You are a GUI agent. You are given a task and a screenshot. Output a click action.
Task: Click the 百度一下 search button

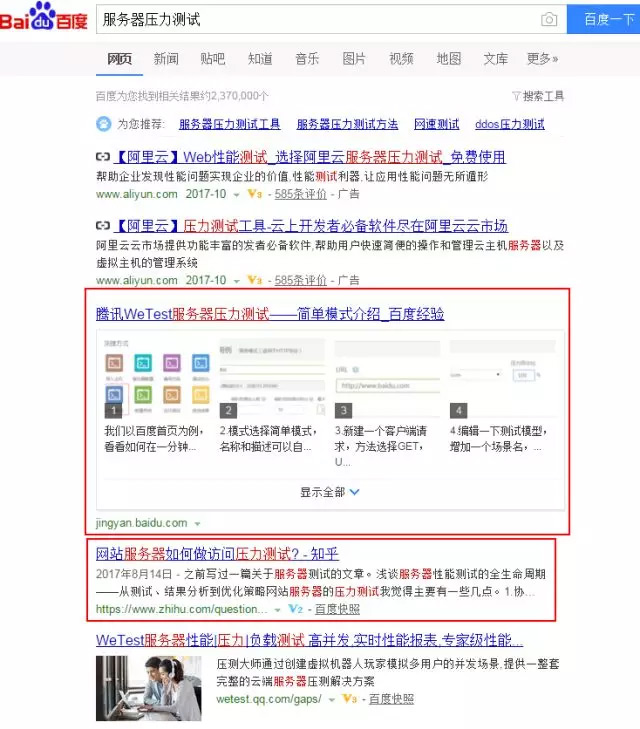[x=603, y=20]
